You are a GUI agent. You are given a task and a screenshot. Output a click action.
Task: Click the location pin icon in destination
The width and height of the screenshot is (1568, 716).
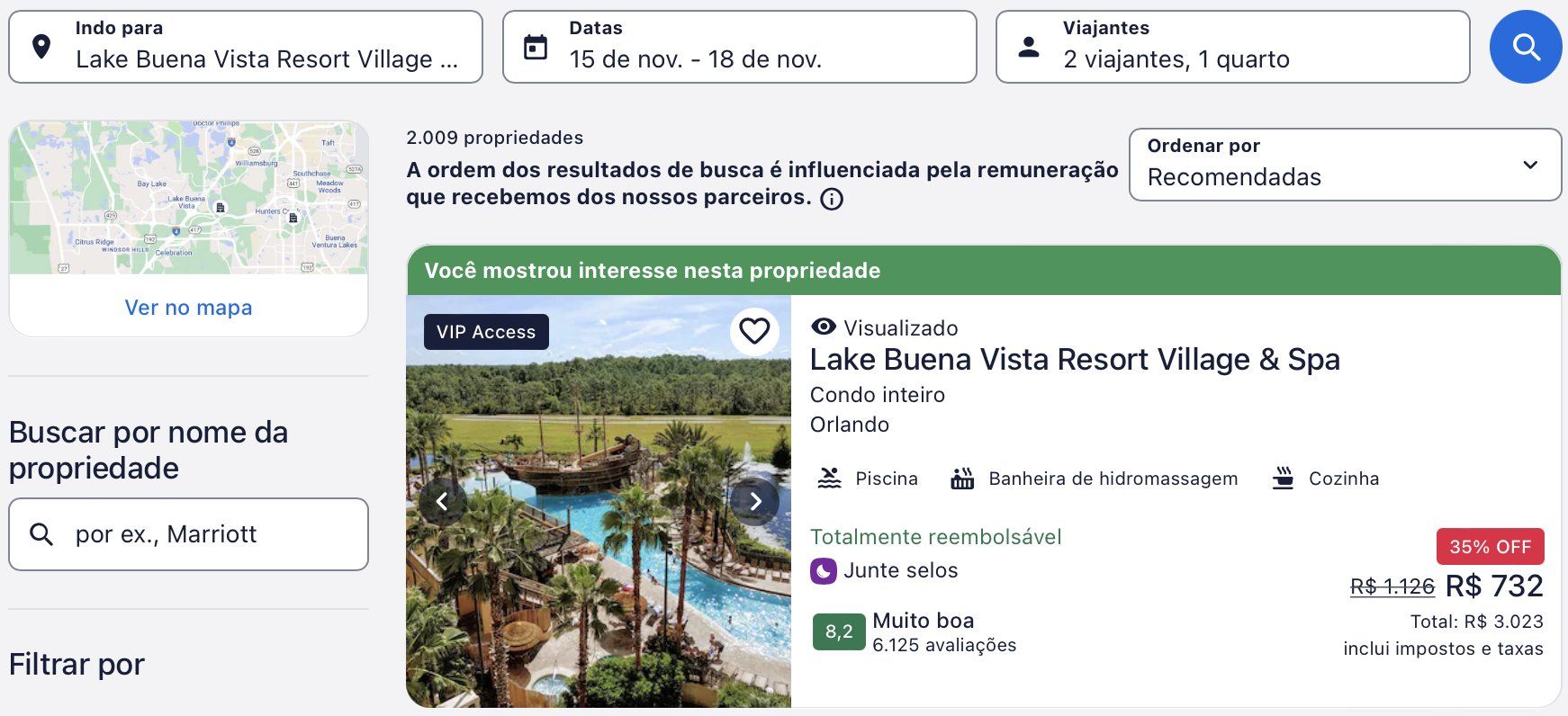[41, 47]
